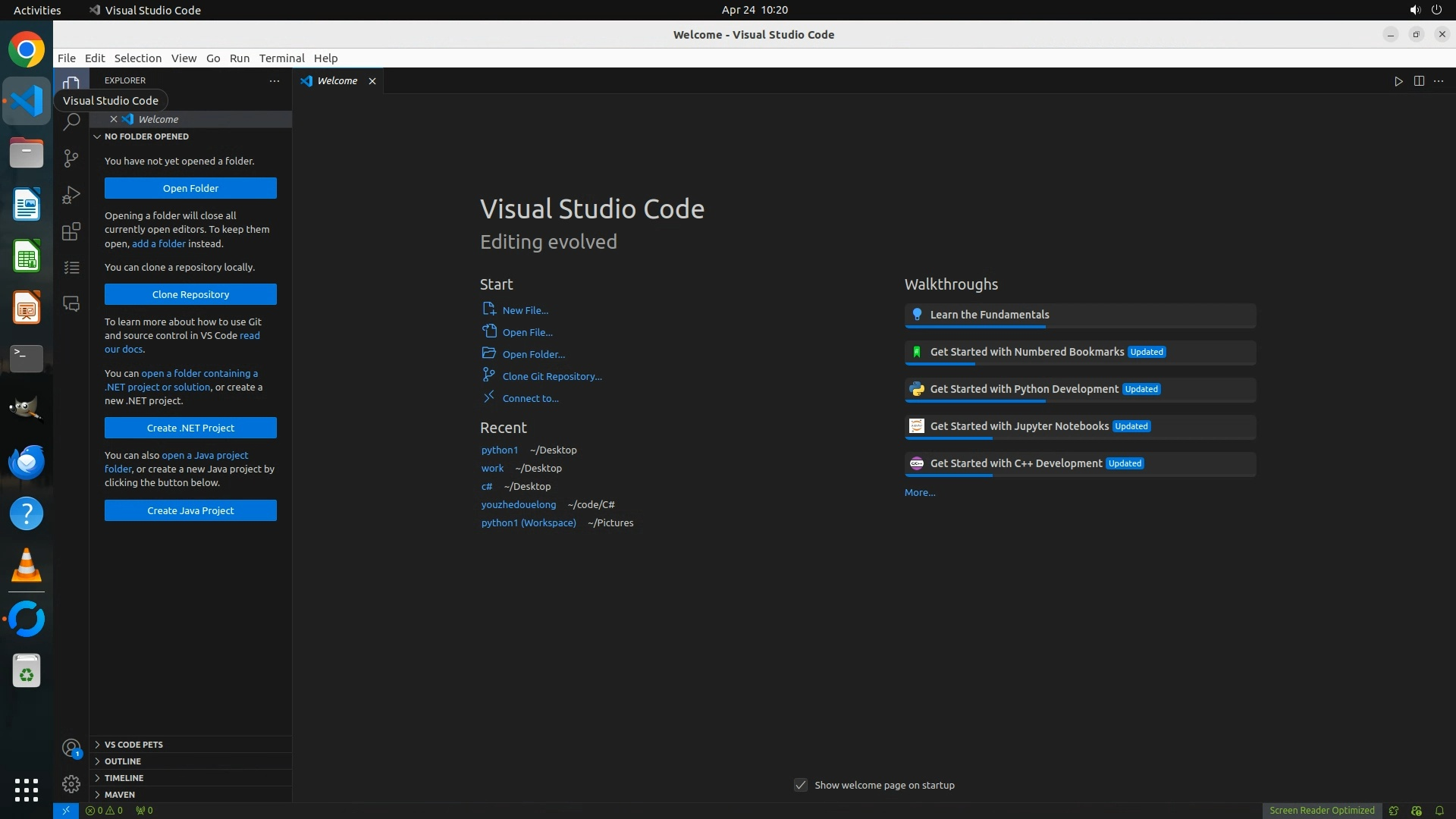Open Learn the Fundamentals walkthrough
Image resolution: width=1456 pixels, height=819 pixels.
[989, 315]
